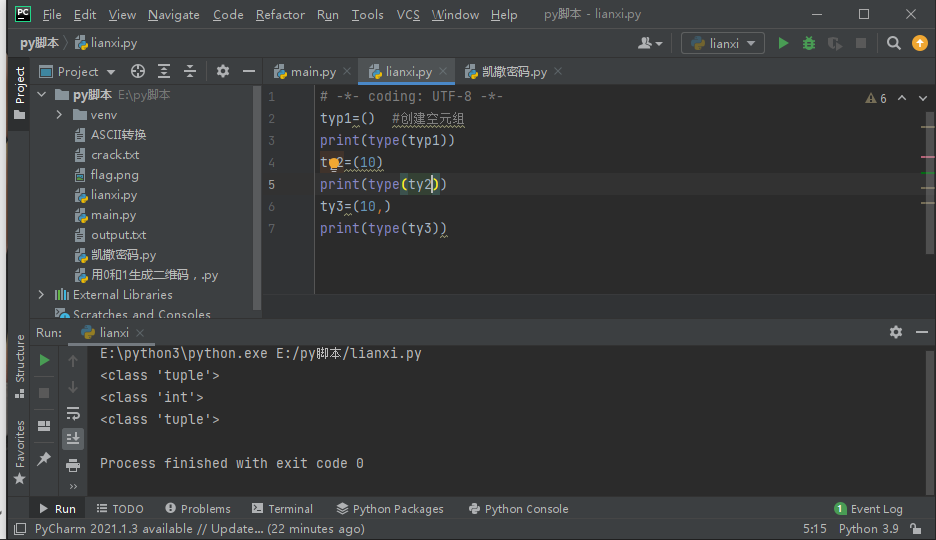The width and height of the screenshot is (936, 540).
Task: Open the Navigate menu
Action: pos(174,14)
